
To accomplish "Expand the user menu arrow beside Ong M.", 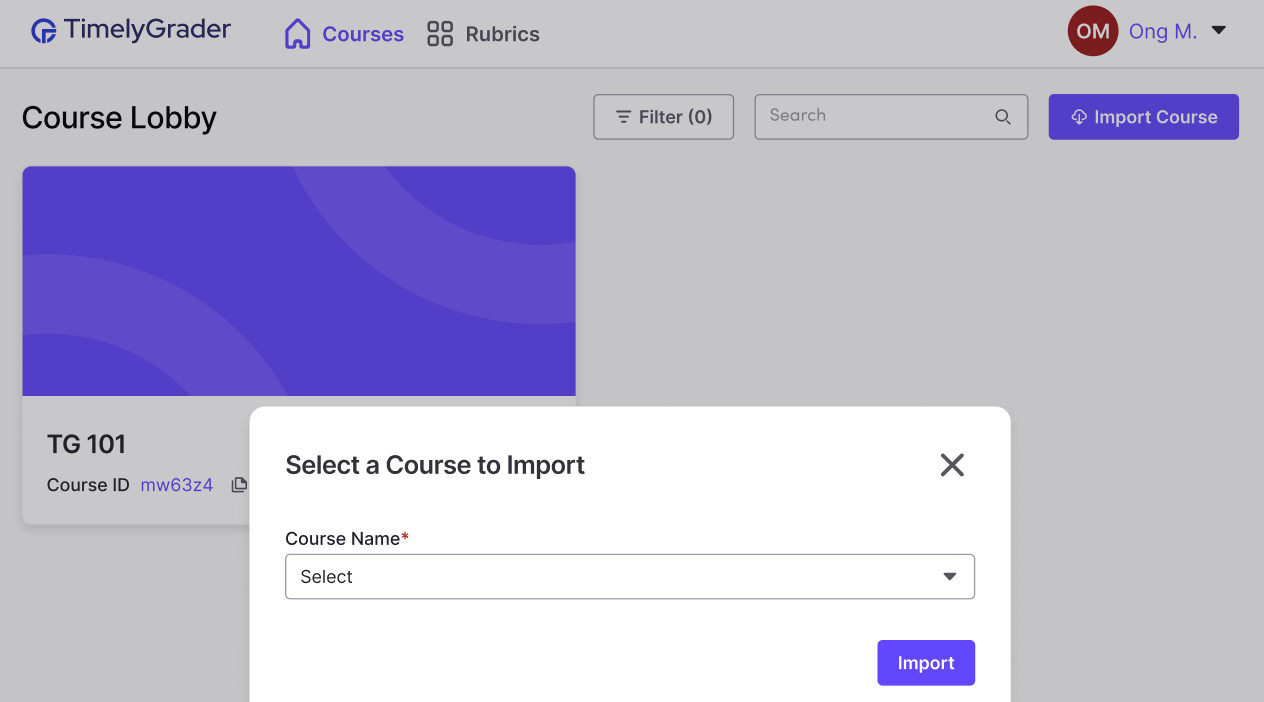I will 1219,30.
